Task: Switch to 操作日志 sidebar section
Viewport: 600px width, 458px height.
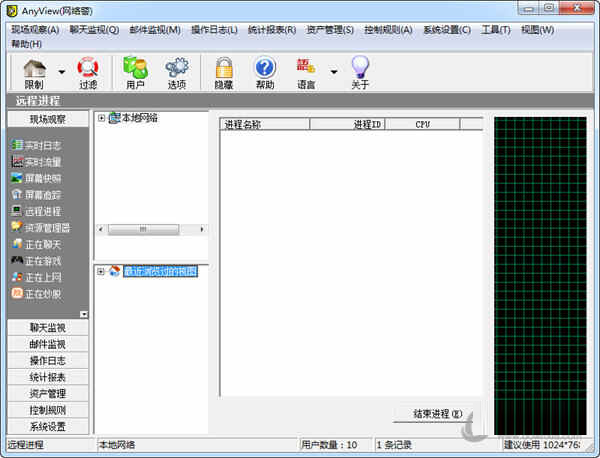Action: coord(48,360)
